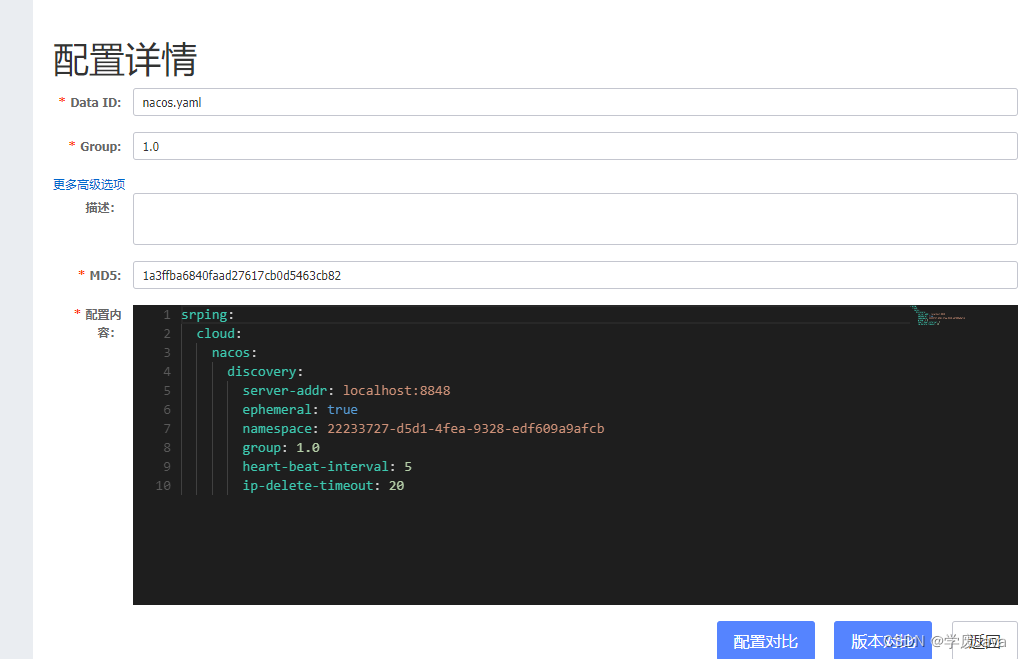
Task: Click the Data ID field showing nacos.yaml
Action: [575, 102]
